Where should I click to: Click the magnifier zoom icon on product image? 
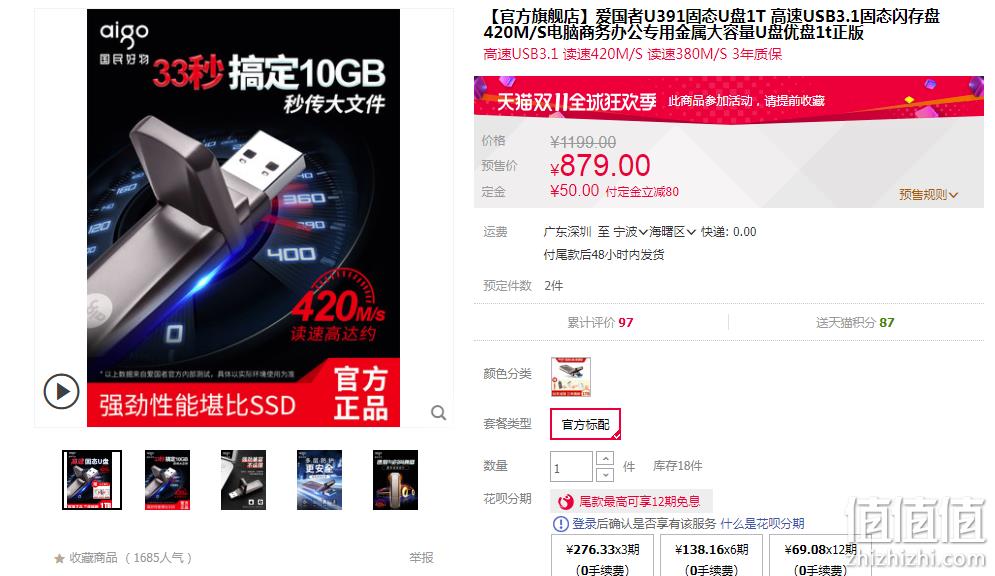(x=438, y=412)
